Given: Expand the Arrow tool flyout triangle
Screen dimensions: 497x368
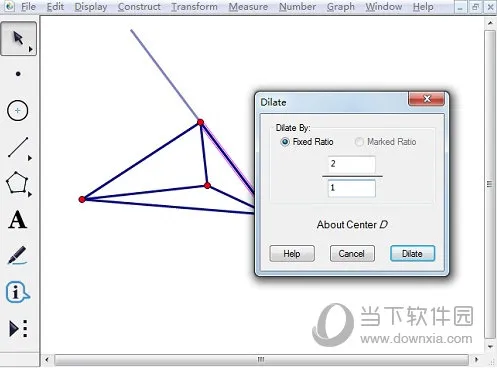Looking at the screenshot, I should (x=31, y=49).
